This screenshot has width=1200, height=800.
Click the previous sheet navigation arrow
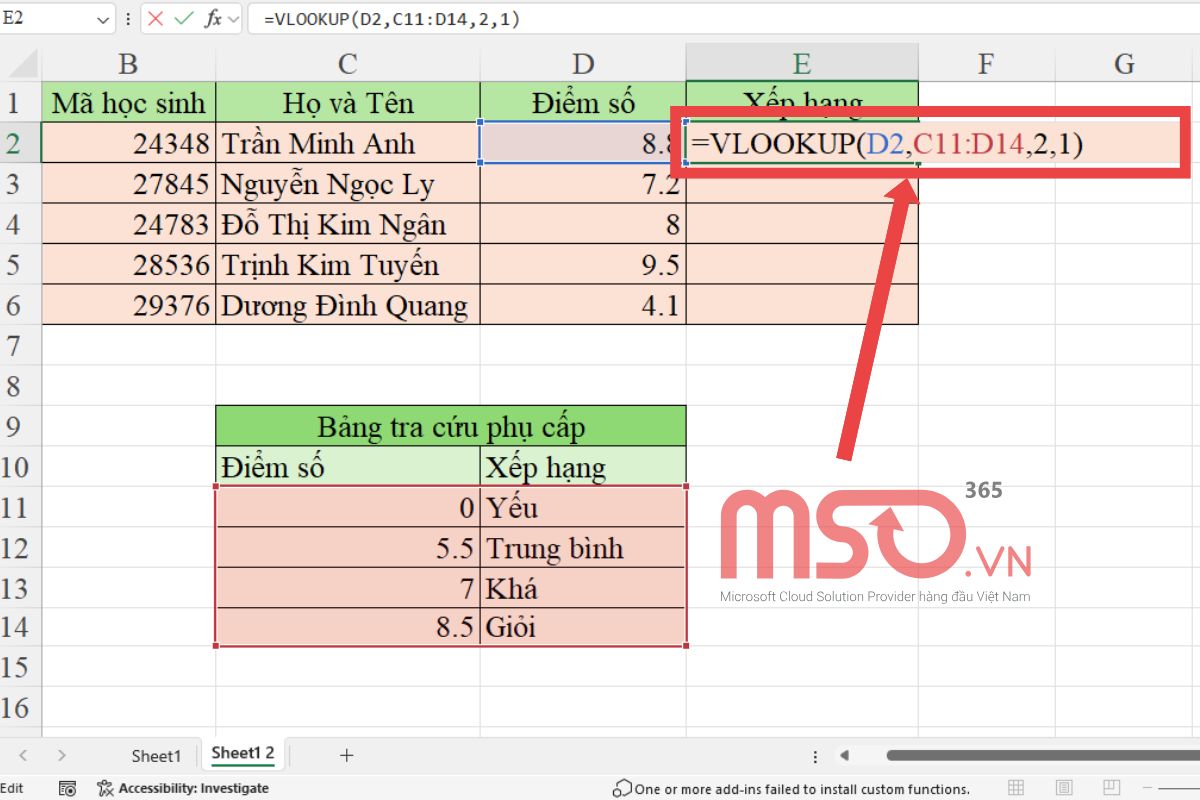pyautogui.click(x=23, y=755)
